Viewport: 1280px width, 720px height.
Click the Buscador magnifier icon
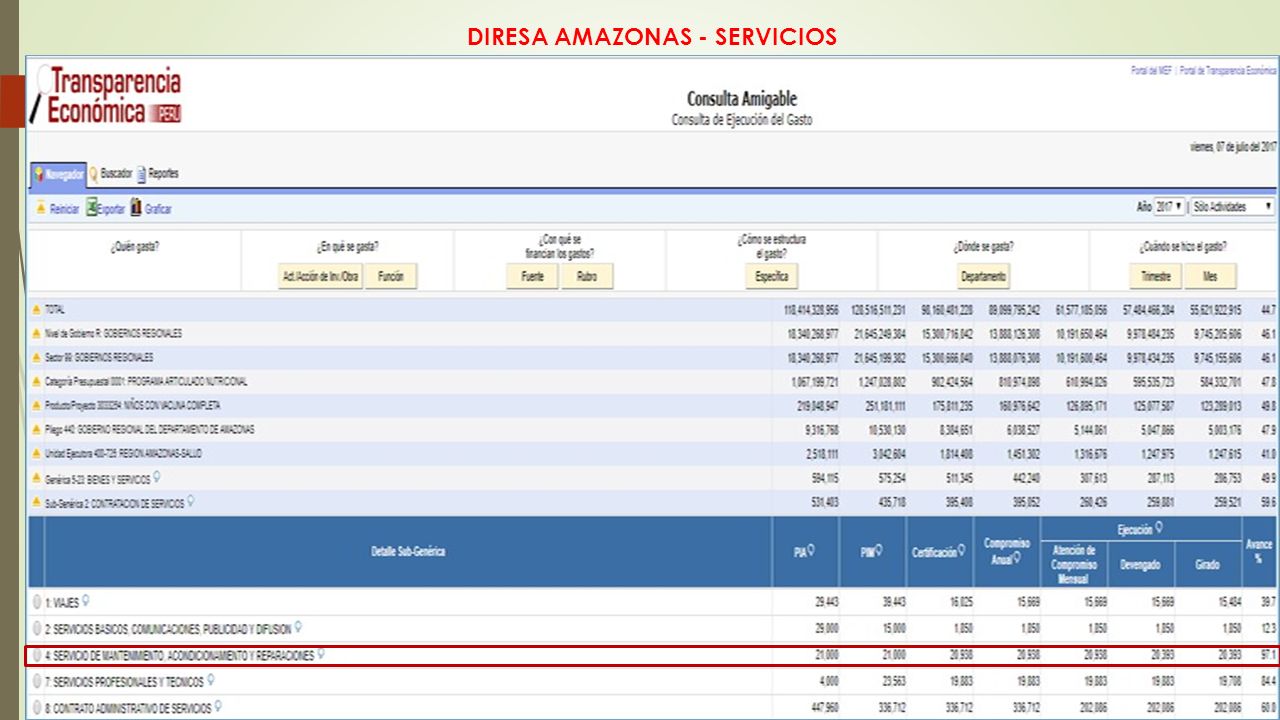click(x=94, y=174)
